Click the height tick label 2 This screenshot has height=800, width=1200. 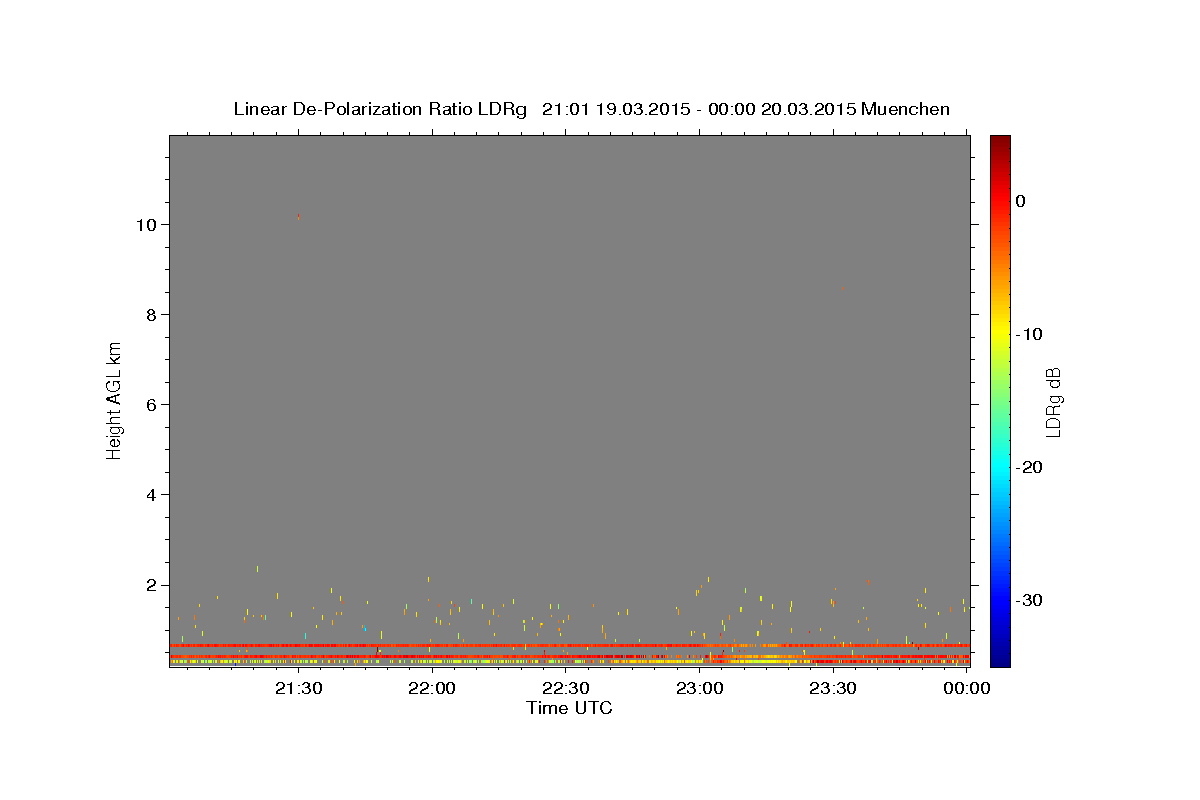[152, 584]
